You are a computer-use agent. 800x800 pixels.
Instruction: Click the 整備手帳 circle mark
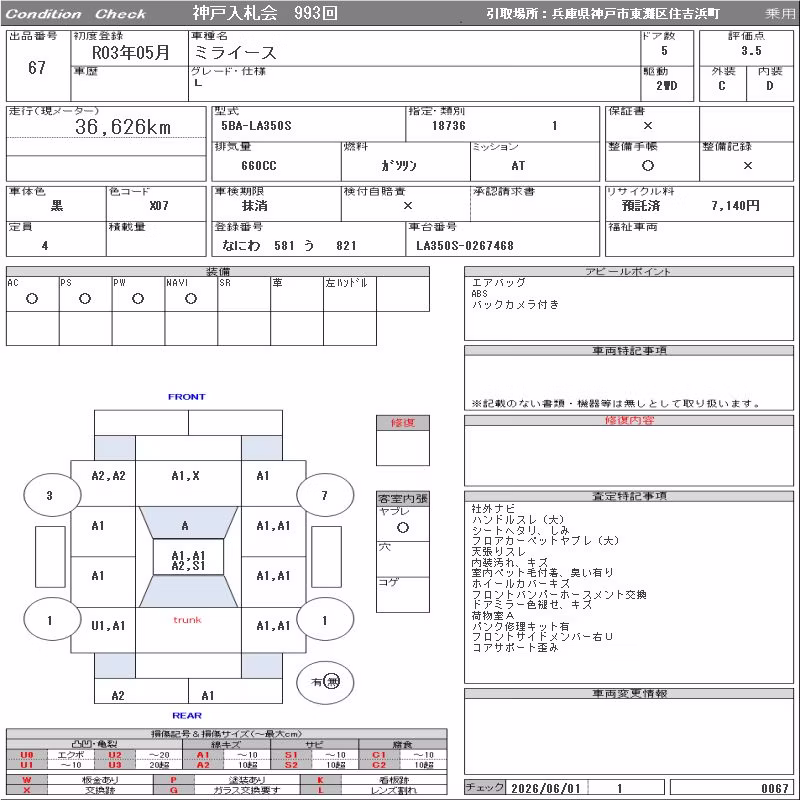647,165
